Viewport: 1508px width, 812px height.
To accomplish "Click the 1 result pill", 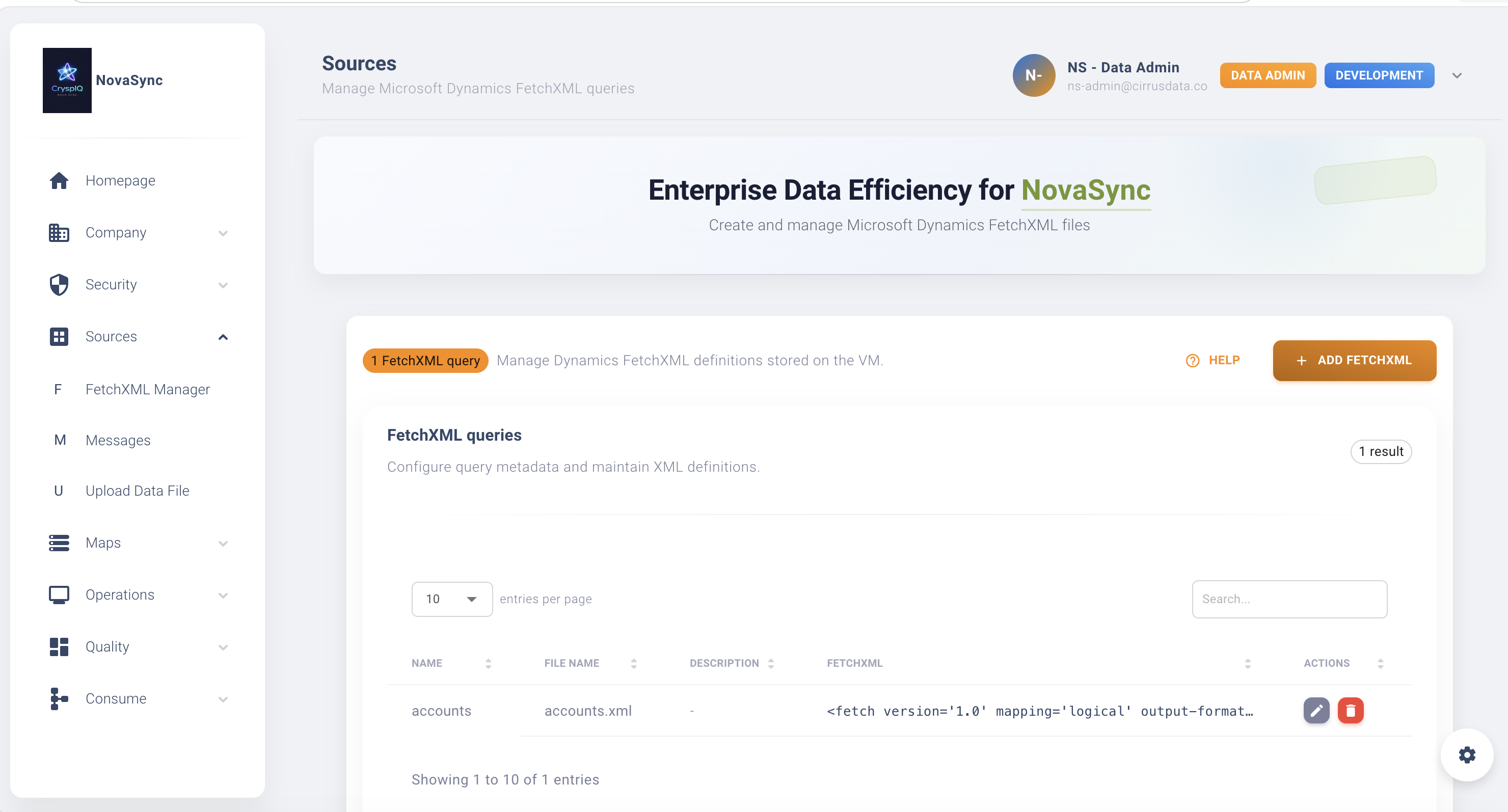I will coord(1381,451).
